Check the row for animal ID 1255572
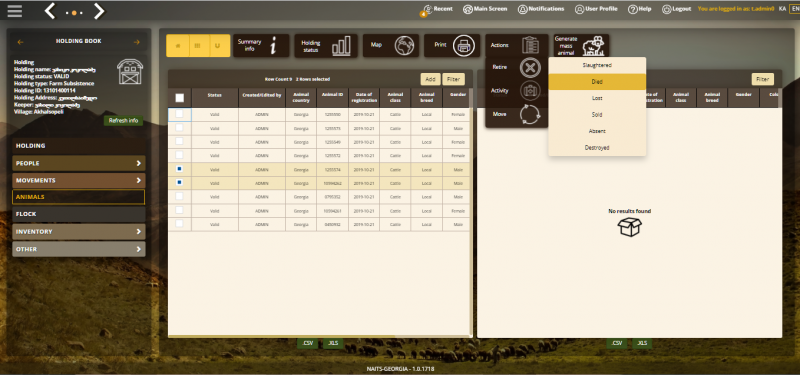The width and height of the screenshot is (800, 375). pyautogui.click(x=179, y=155)
